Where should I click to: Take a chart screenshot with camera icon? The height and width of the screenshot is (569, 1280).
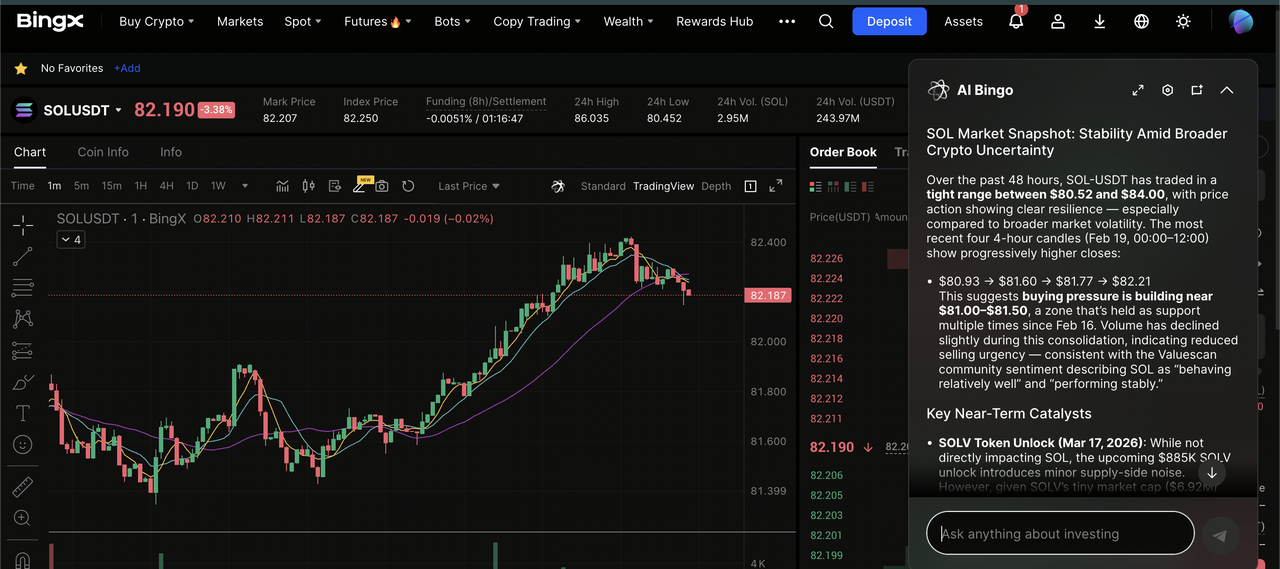382,186
